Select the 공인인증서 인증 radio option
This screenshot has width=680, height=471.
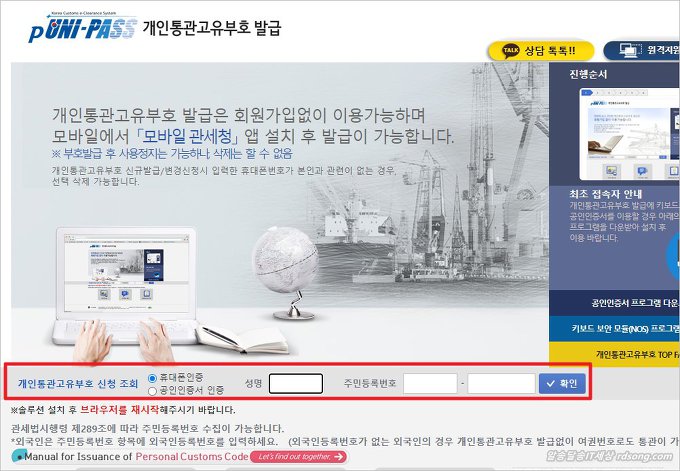click(152, 391)
